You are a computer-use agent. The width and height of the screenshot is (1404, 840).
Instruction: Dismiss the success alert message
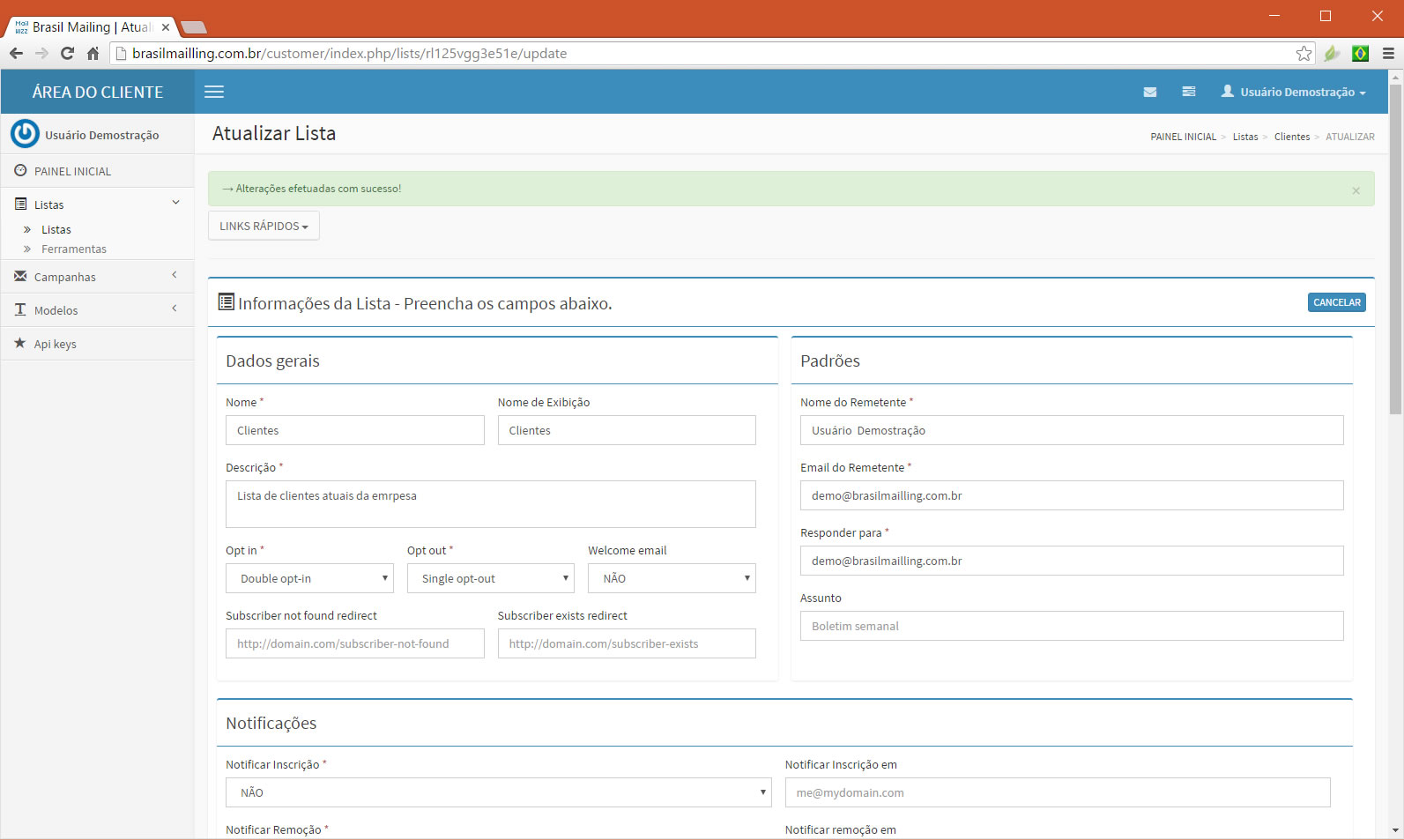click(x=1356, y=190)
